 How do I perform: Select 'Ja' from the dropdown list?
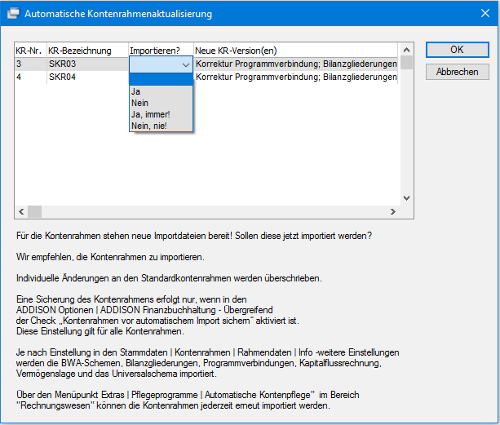point(161,92)
